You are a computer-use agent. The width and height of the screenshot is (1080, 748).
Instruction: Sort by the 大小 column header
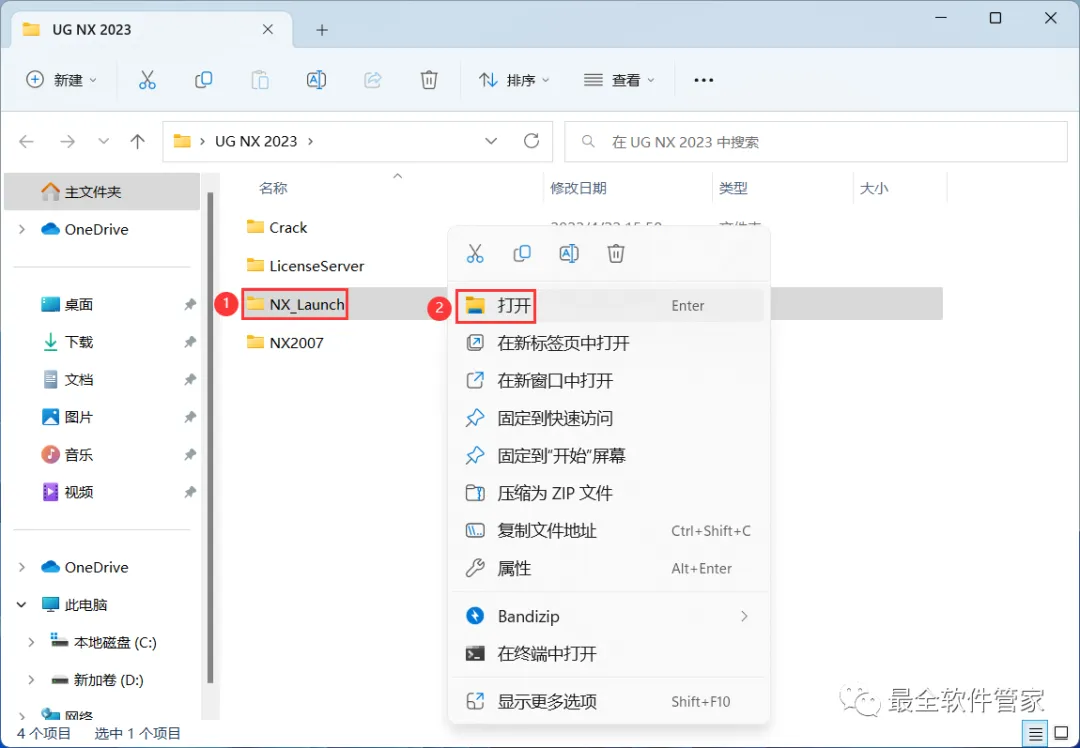pyautogui.click(x=873, y=188)
